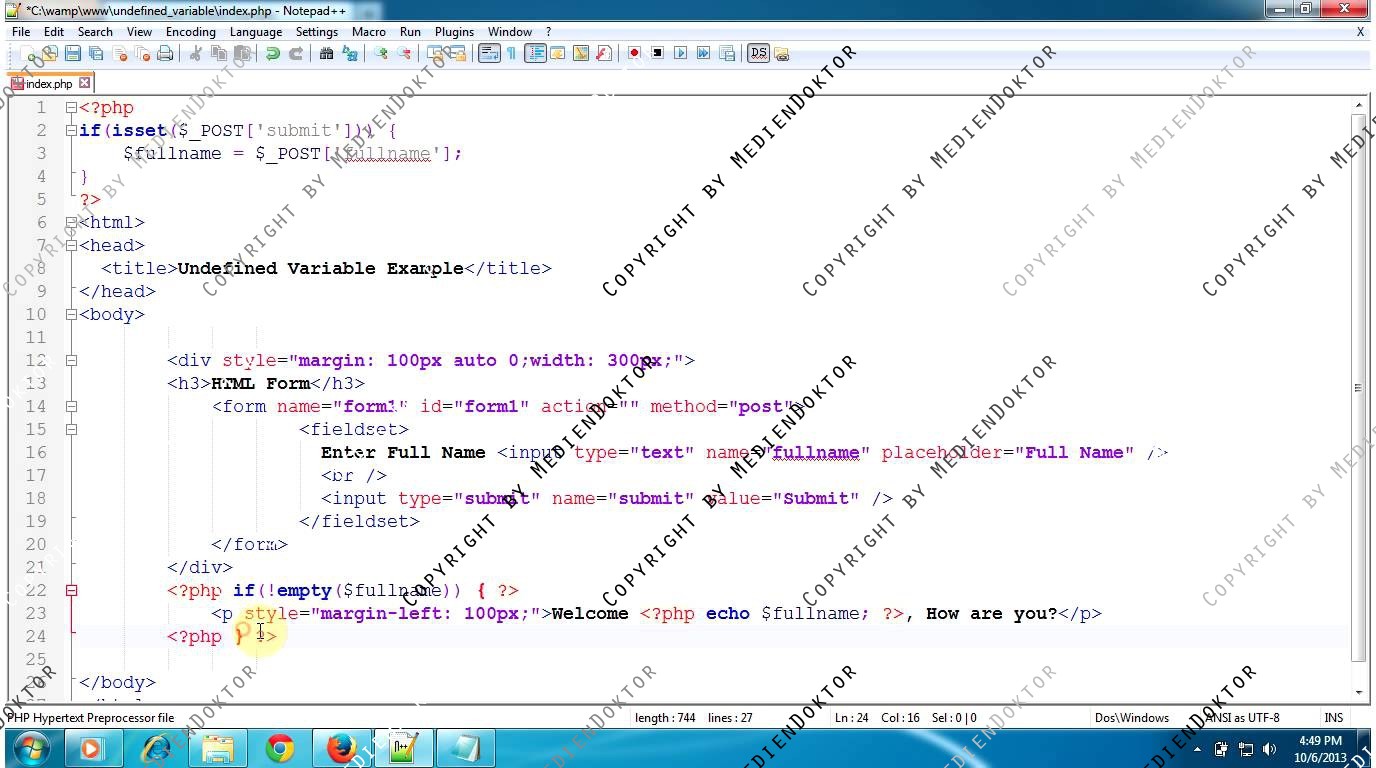Screen dimensions: 1376x768
Task: Open the Language menu
Action: click(255, 31)
